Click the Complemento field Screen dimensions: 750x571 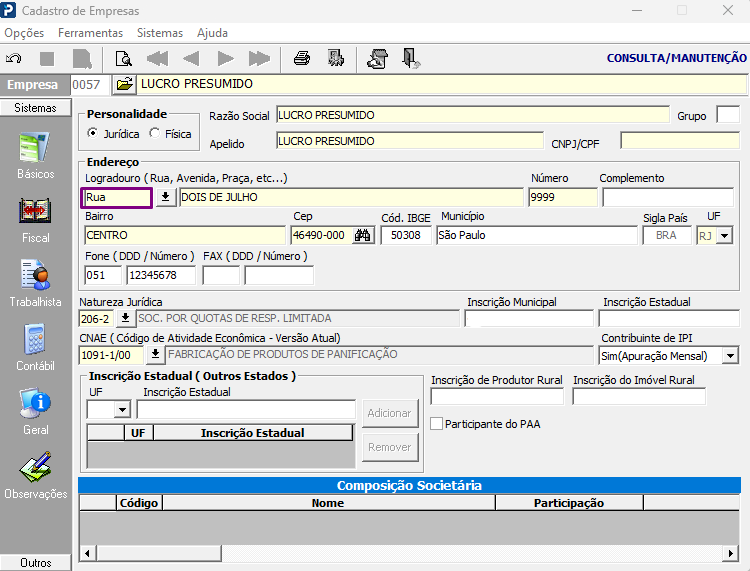(668, 197)
